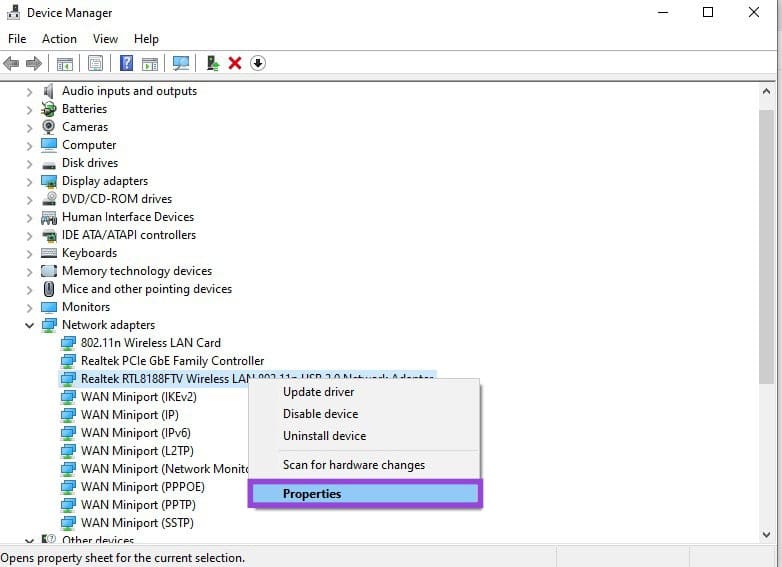Click the Computer category icon
This screenshot has width=782, height=567.
point(49,145)
